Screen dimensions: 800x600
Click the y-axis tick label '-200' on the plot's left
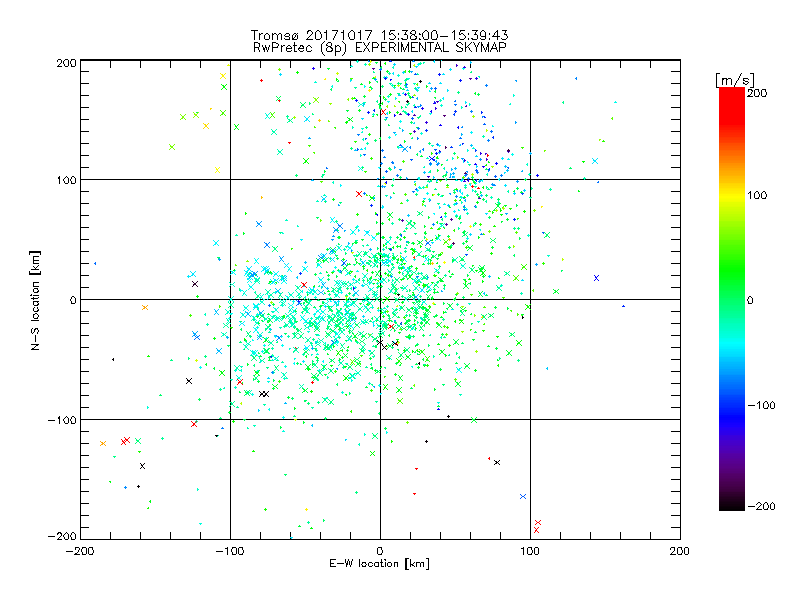(x=62, y=536)
